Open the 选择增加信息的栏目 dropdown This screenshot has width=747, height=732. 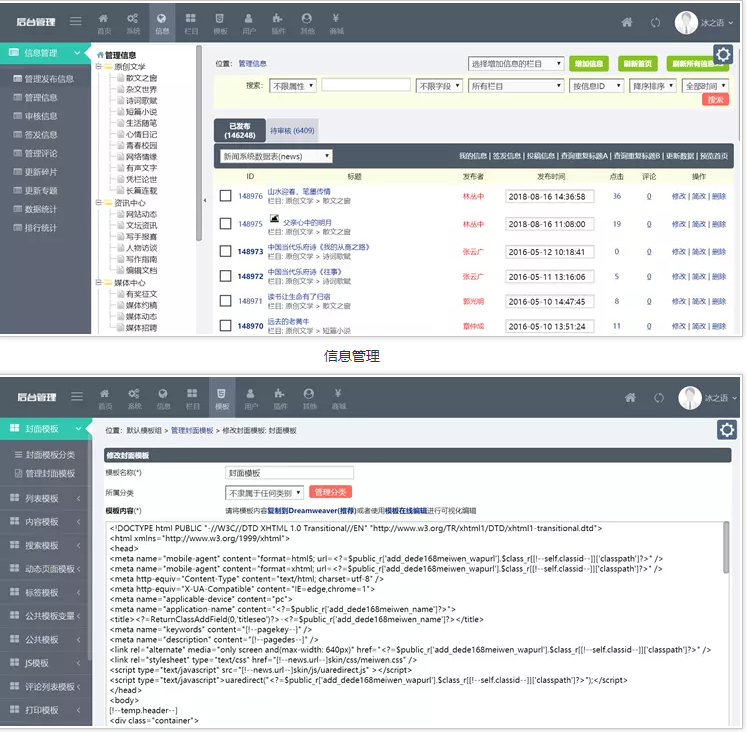tap(516, 63)
